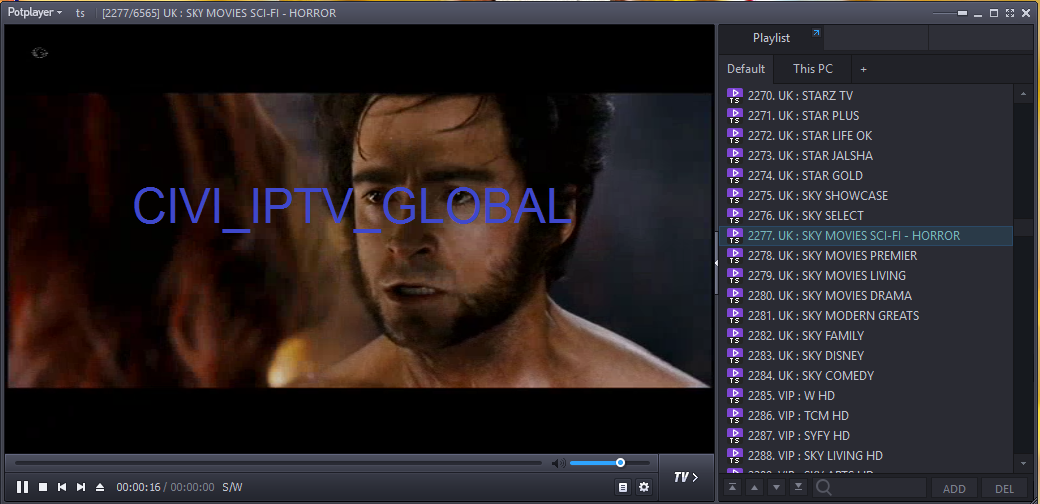The width and height of the screenshot is (1040, 504).
Task: Detach playlist using the pop-out arrow icon
Action: tap(816, 34)
